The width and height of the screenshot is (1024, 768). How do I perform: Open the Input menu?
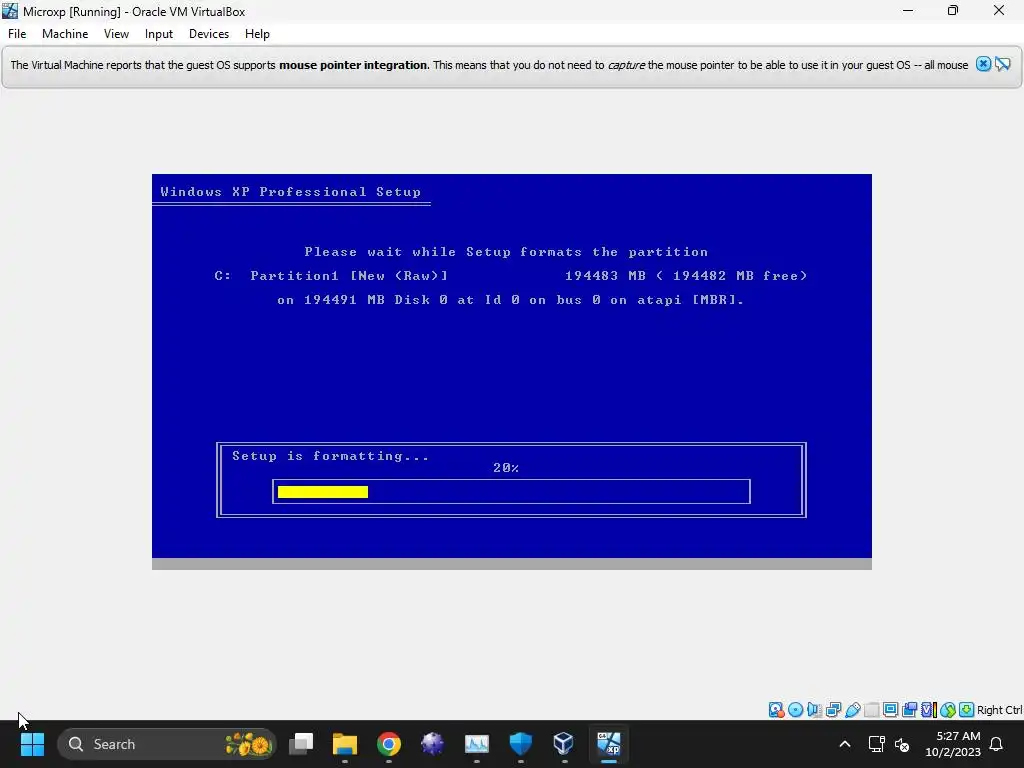click(159, 34)
